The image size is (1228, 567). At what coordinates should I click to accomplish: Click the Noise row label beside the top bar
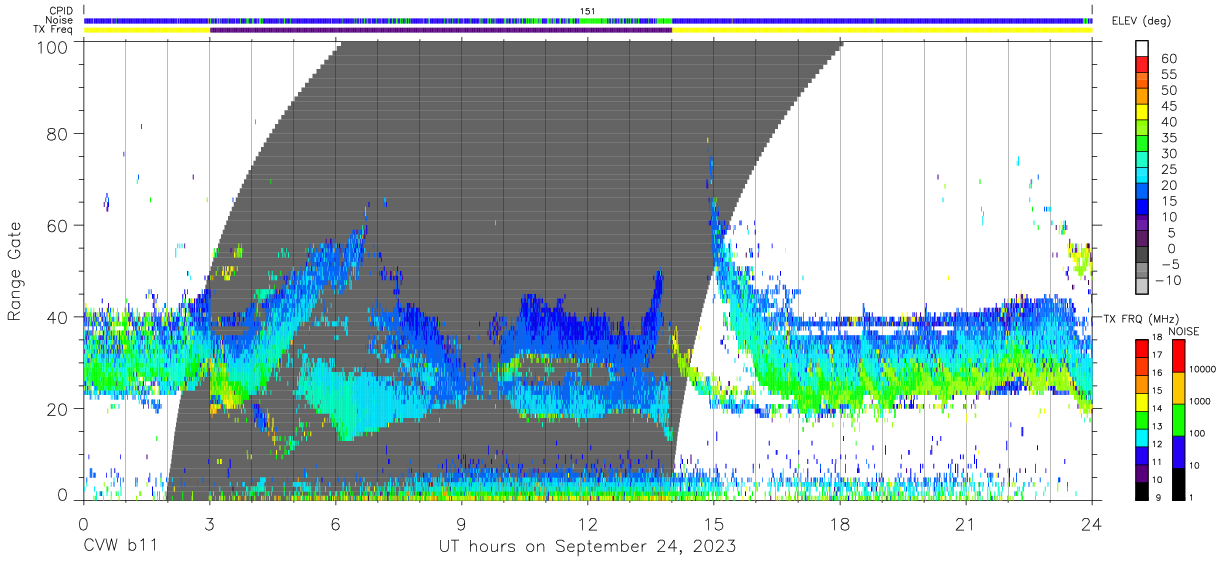pyautogui.click(x=60, y=20)
